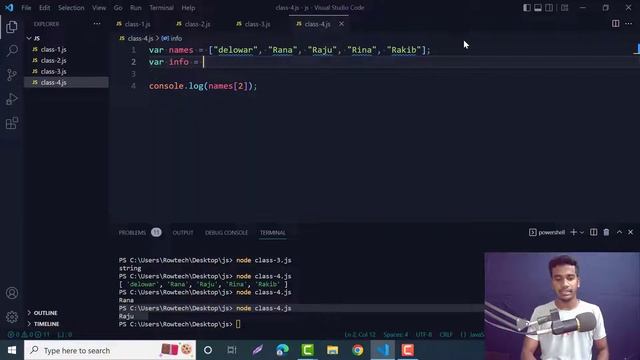Select the powershell terminal label
The image size is (640, 360).
pos(547,232)
